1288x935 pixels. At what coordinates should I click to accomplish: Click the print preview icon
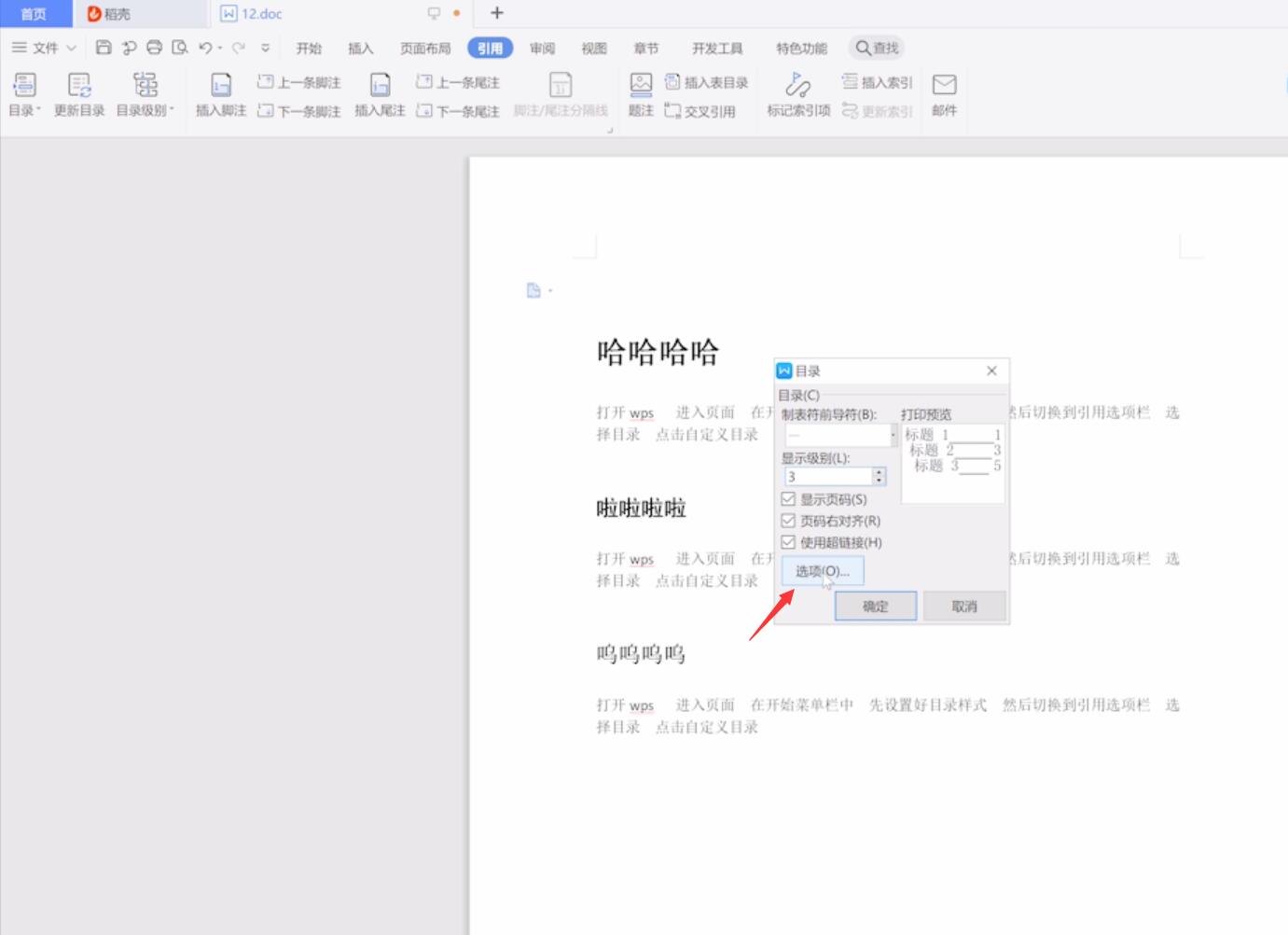(180, 48)
